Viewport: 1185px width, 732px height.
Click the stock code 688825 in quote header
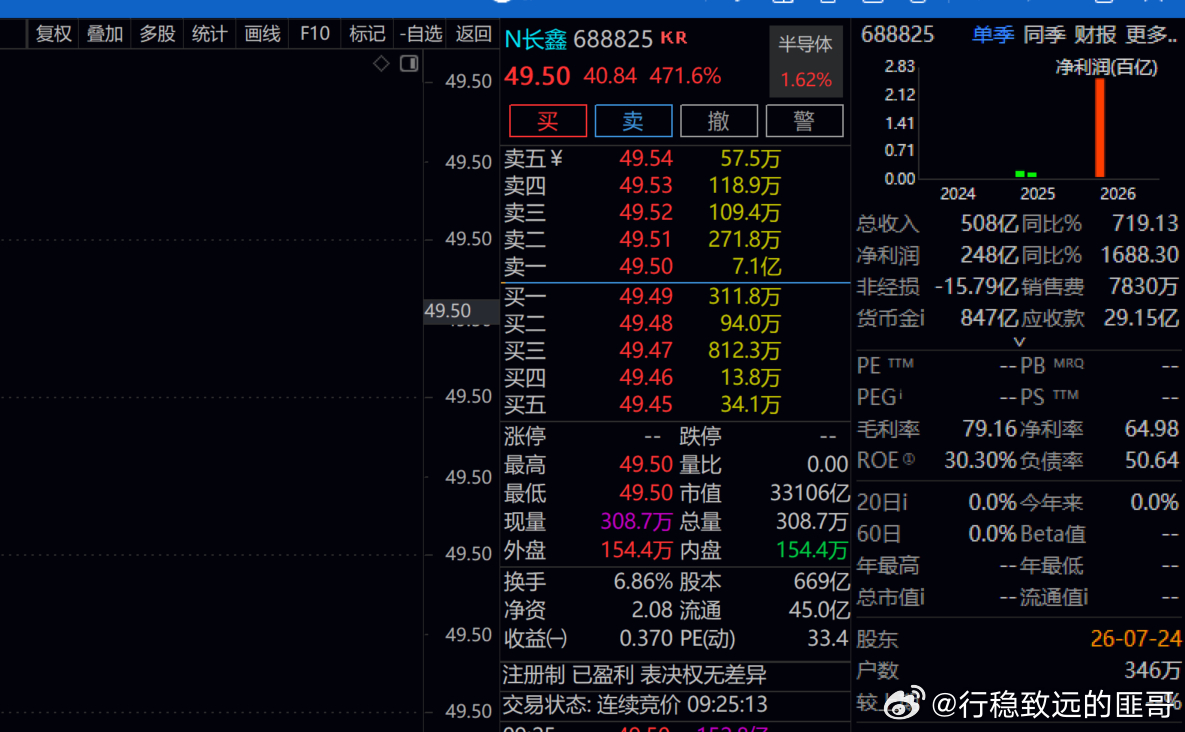click(613, 39)
